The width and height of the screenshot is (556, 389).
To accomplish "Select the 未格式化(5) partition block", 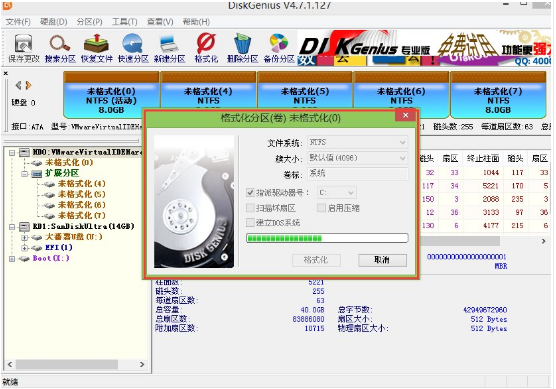I will tap(305, 89).
